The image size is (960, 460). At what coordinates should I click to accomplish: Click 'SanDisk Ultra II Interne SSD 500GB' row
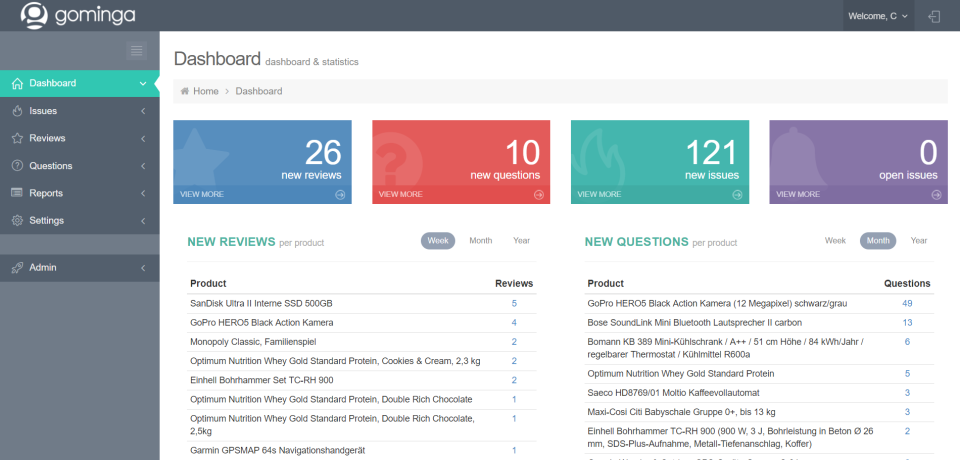361,304
